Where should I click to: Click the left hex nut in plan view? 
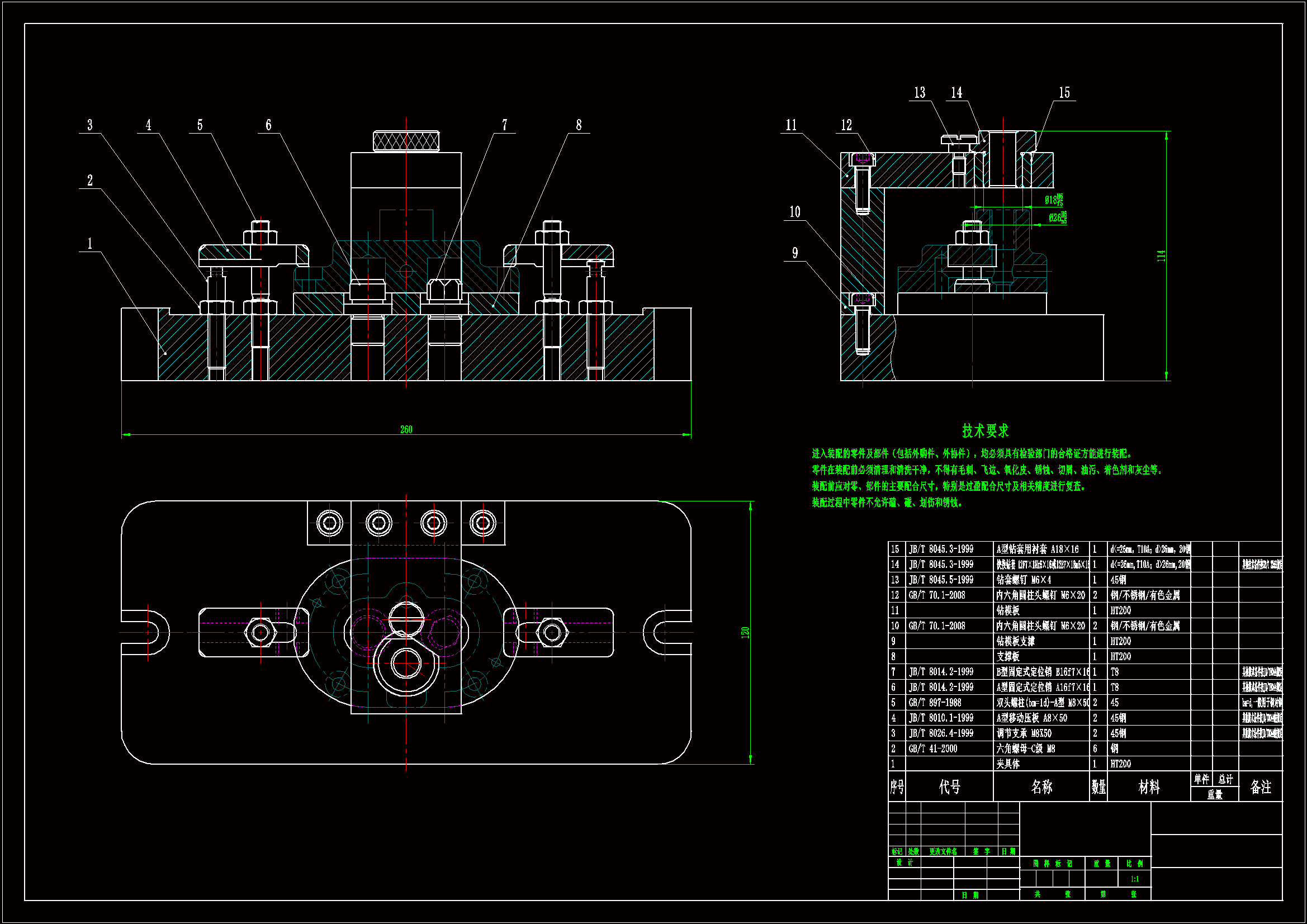tap(261, 632)
